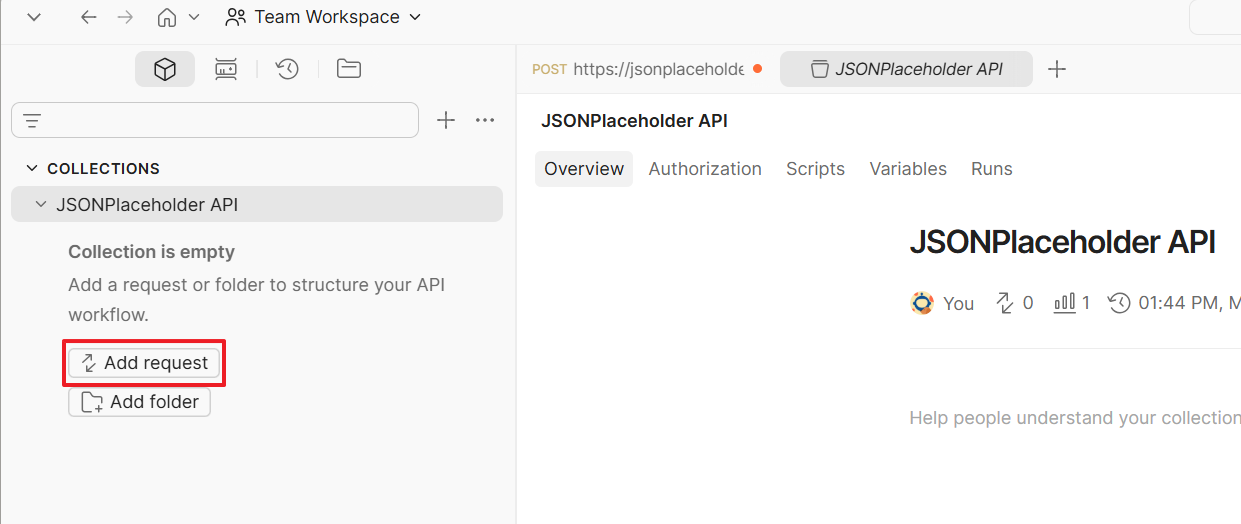Image resolution: width=1241 pixels, height=524 pixels.
Task: Click the Add folder button
Action: click(x=139, y=402)
